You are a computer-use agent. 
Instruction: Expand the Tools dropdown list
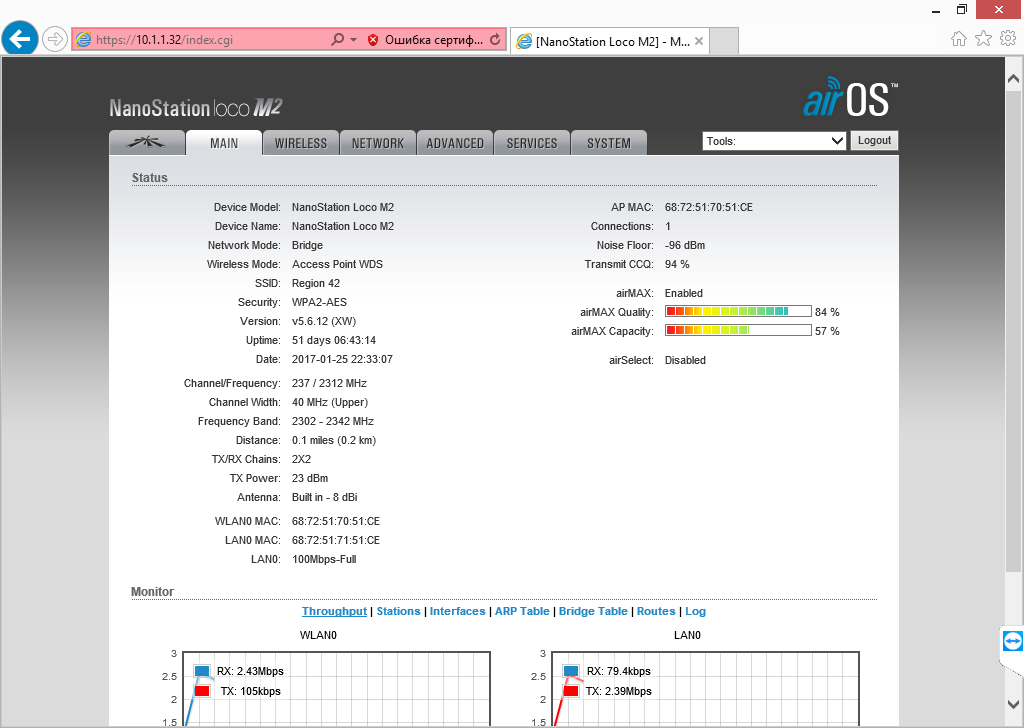[x=775, y=141]
